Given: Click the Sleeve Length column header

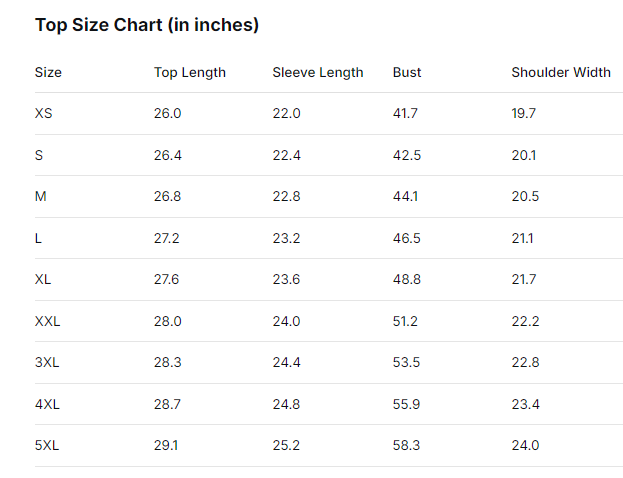Looking at the screenshot, I should [318, 72].
